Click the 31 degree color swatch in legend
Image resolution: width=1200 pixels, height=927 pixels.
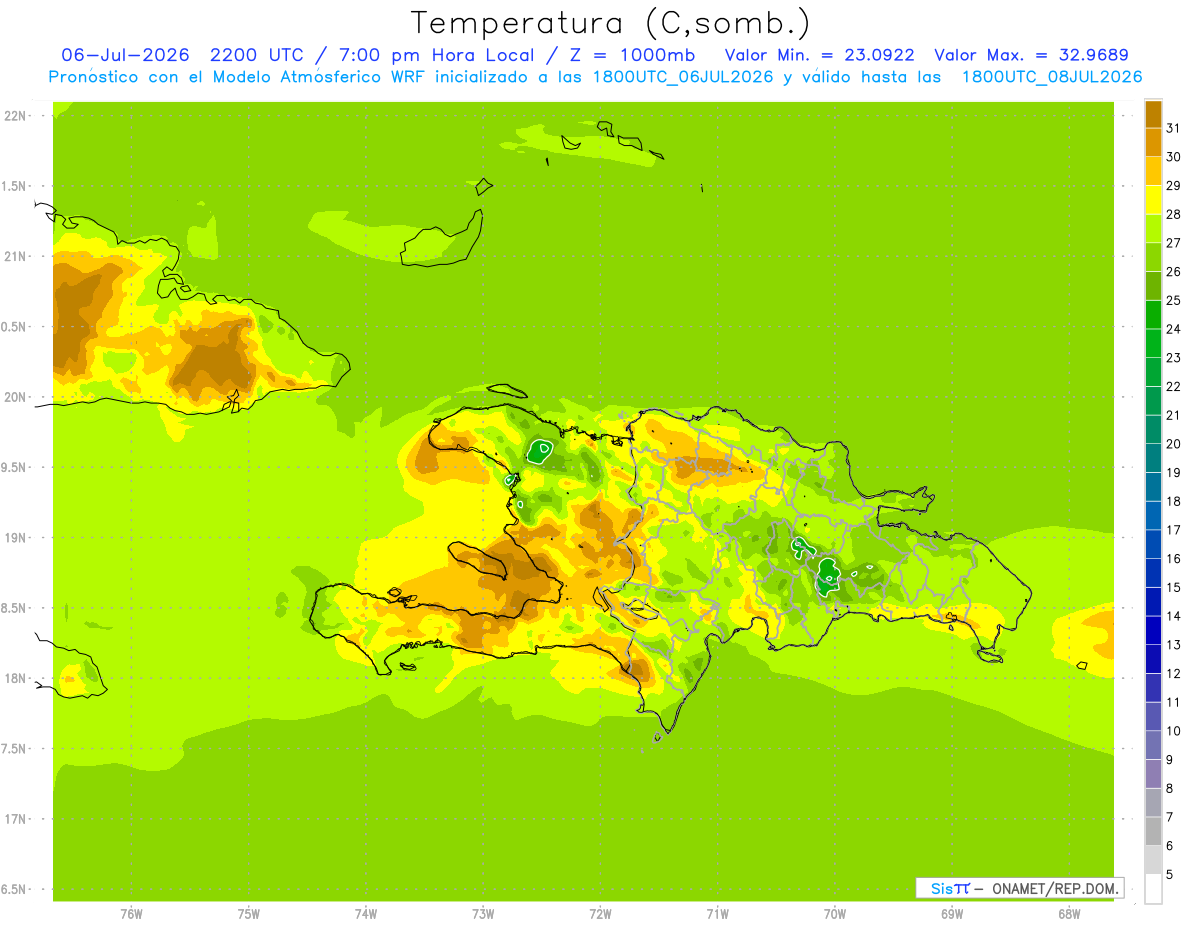tap(1153, 114)
